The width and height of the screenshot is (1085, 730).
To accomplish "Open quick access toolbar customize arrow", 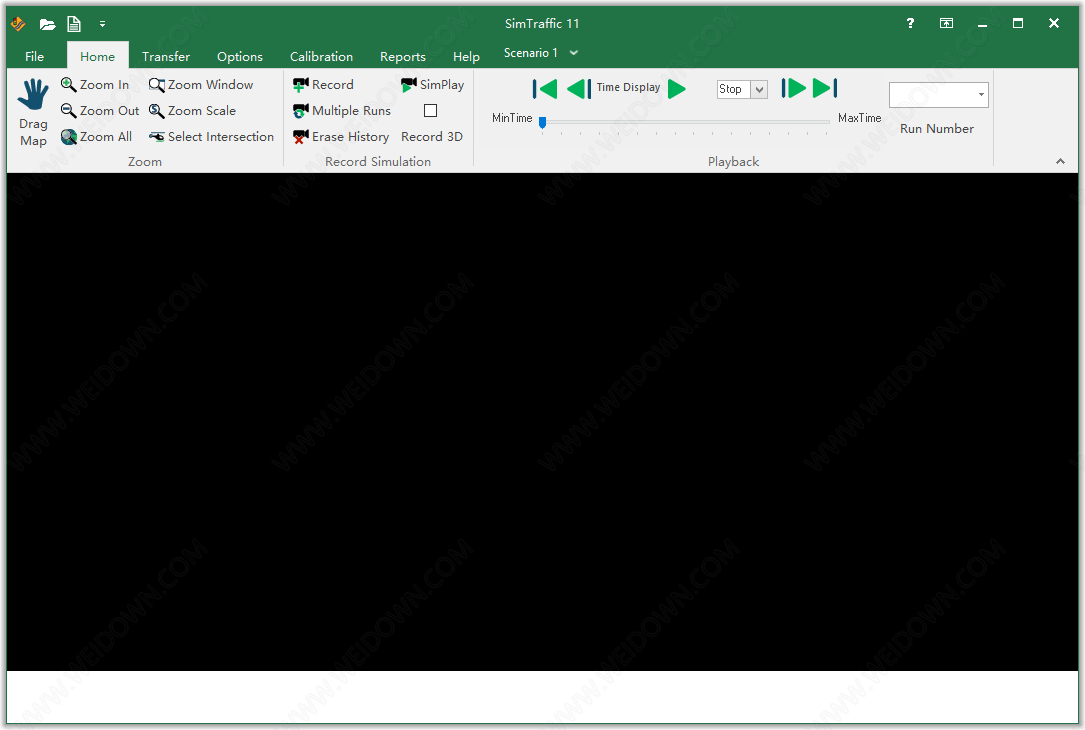I will 102,24.
